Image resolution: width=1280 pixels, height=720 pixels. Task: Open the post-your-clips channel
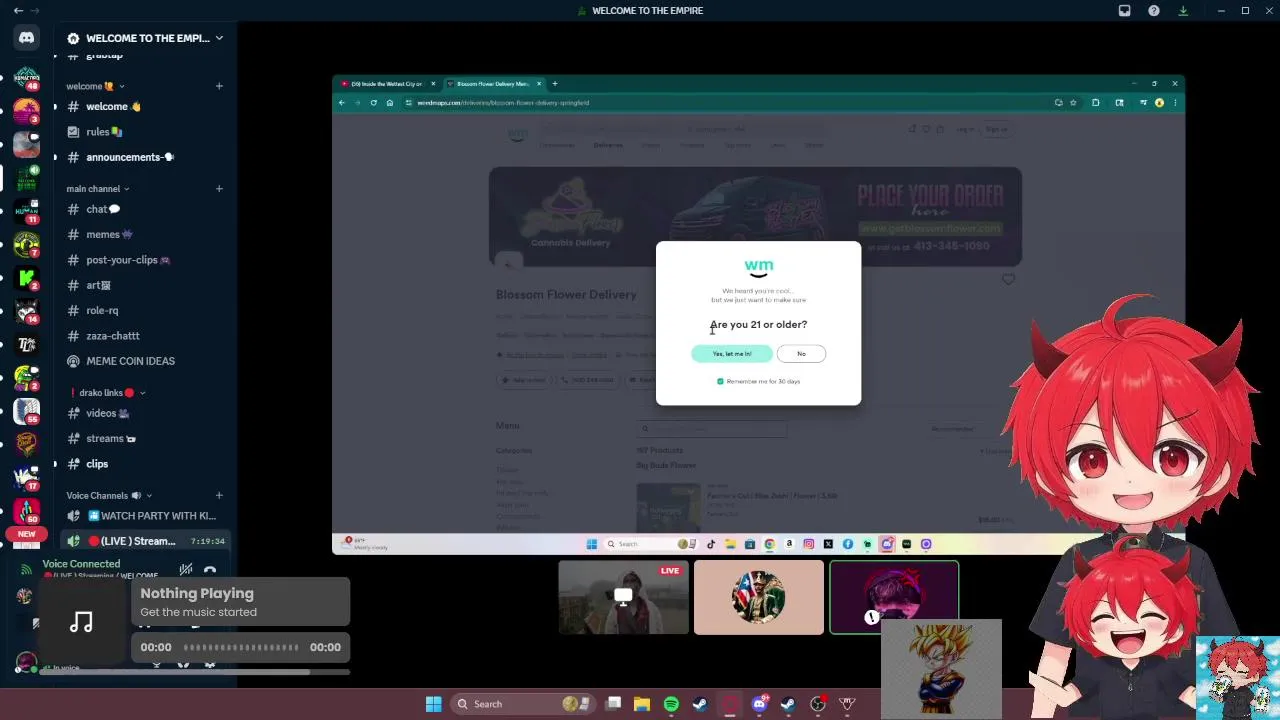coord(145,260)
